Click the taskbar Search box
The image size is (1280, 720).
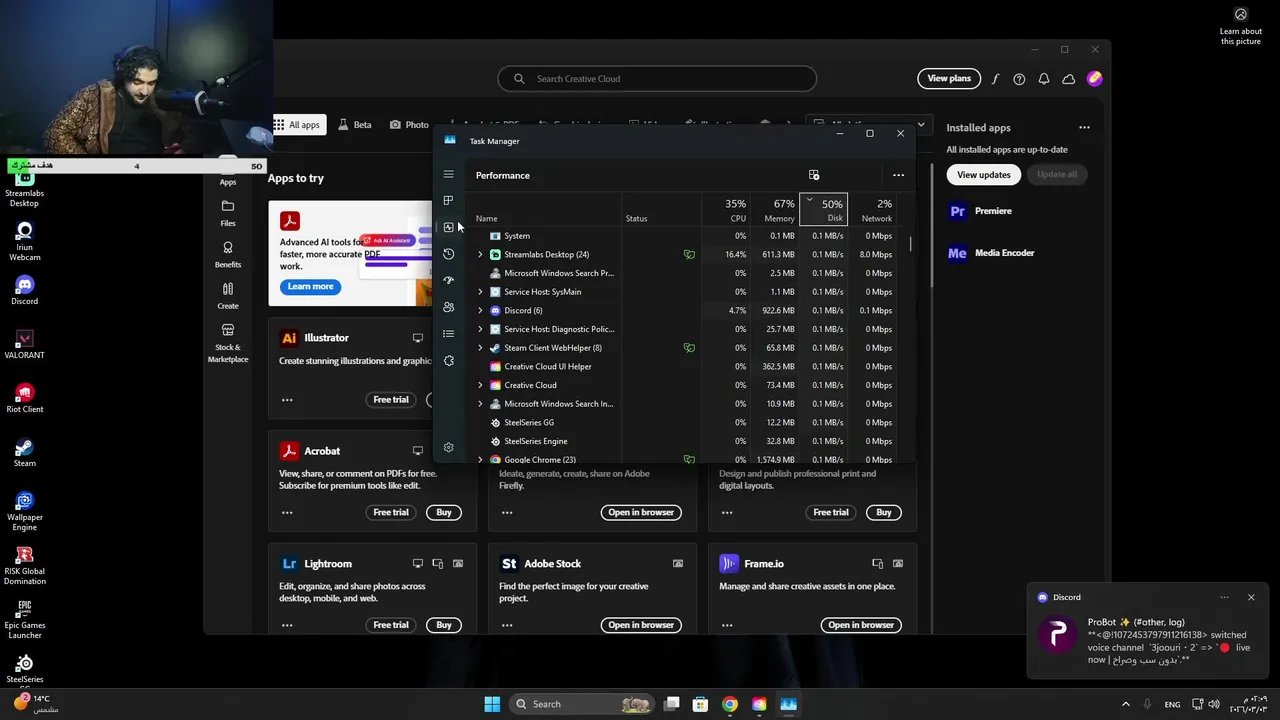(581, 704)
